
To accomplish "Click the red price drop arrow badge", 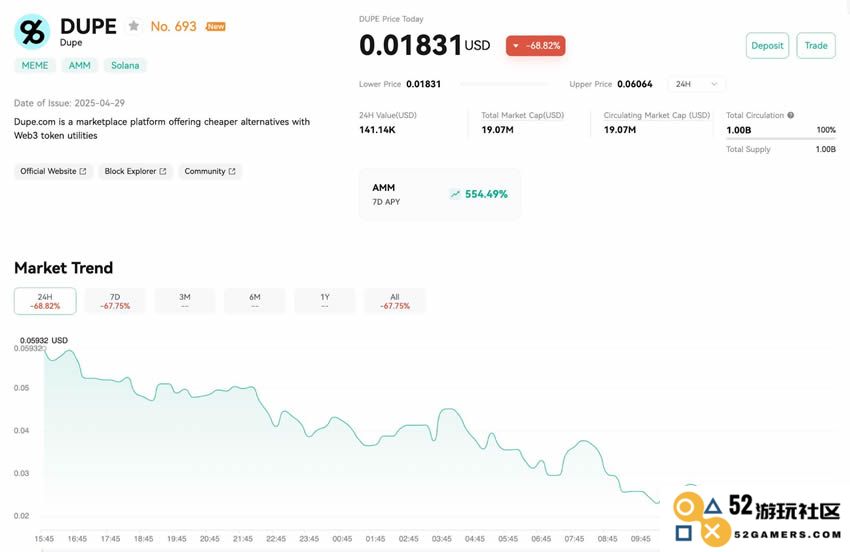I will click(535, 46).
